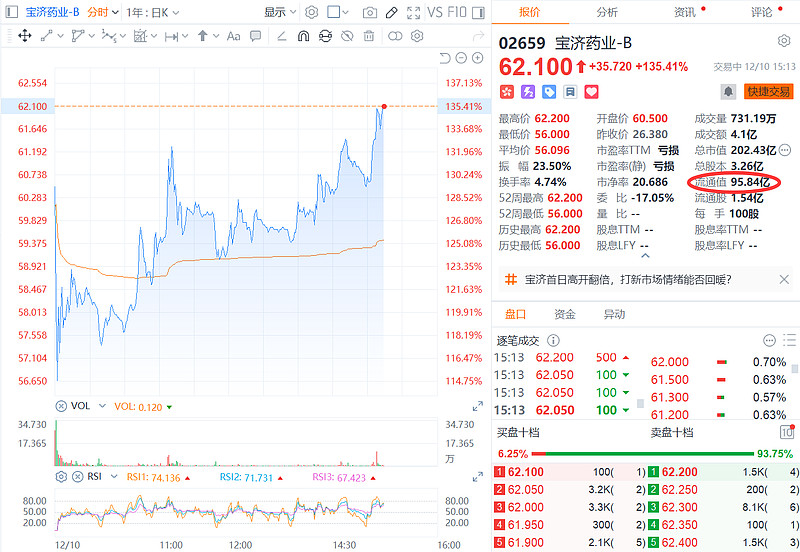The width and height of the screenshot is (800, 552).
Task: Click the Hong Kong market flag badge
Action: coord(506,92)
